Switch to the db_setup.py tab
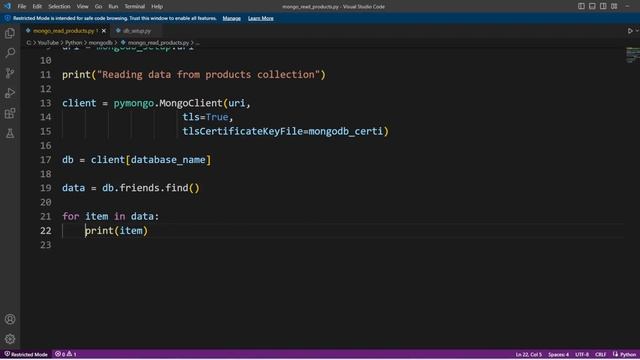 (x=137, y=31)
